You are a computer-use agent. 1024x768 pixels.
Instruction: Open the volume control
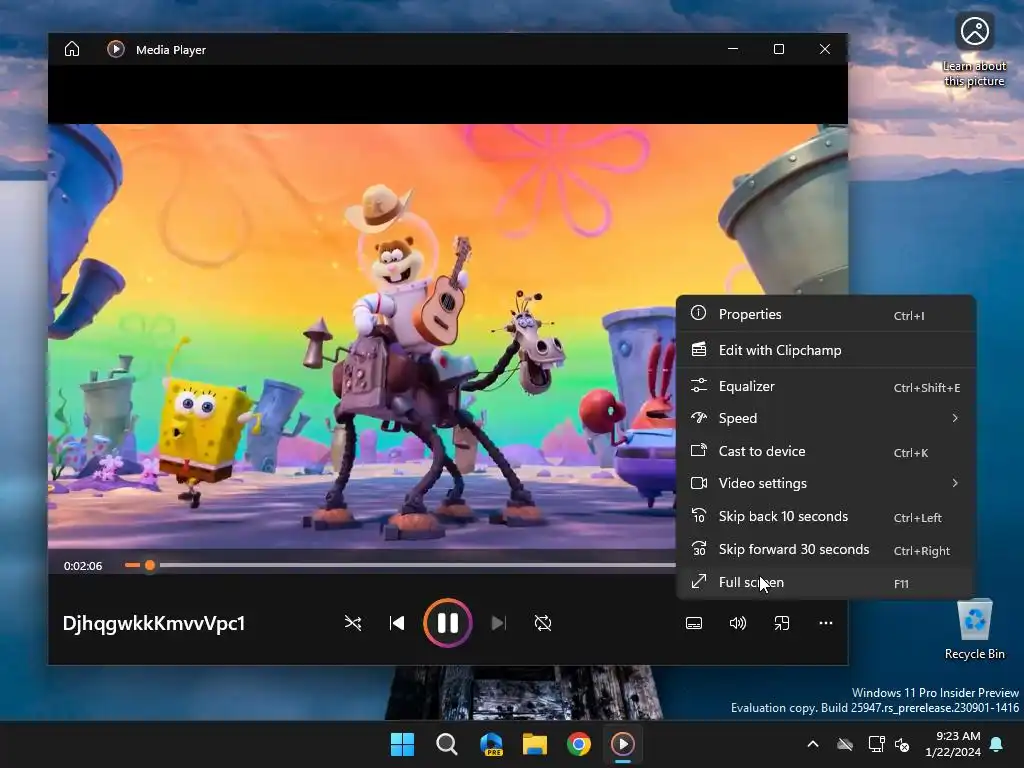(x=738, y=623)
